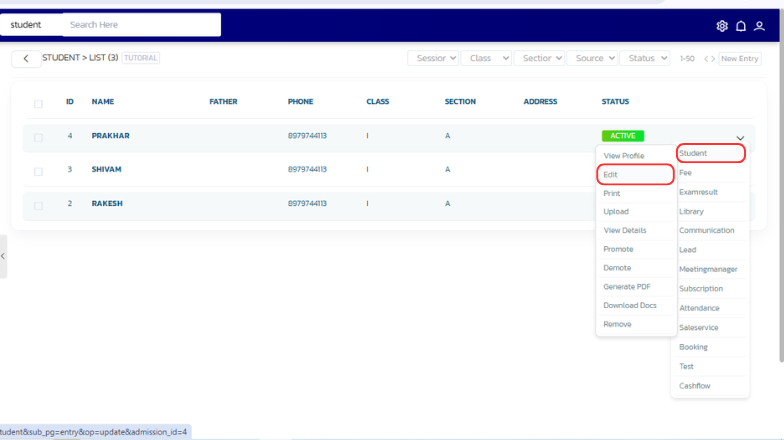
Task: Open the settings gear icon
Action: point(722,26)
